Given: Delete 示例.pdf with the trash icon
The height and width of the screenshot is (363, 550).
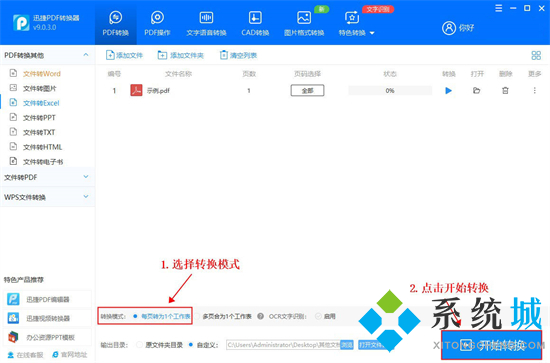Looking at the screenshot, I should (505, 90).
